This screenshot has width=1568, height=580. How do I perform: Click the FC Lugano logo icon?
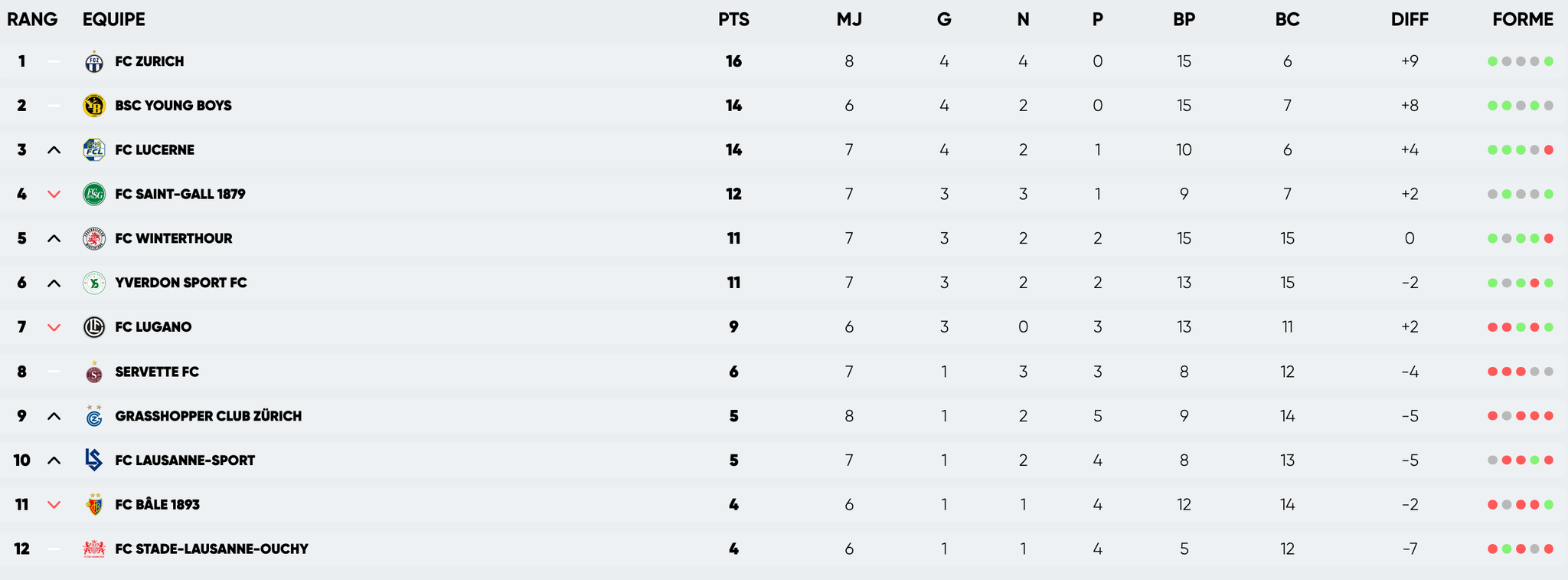[93, 327]
